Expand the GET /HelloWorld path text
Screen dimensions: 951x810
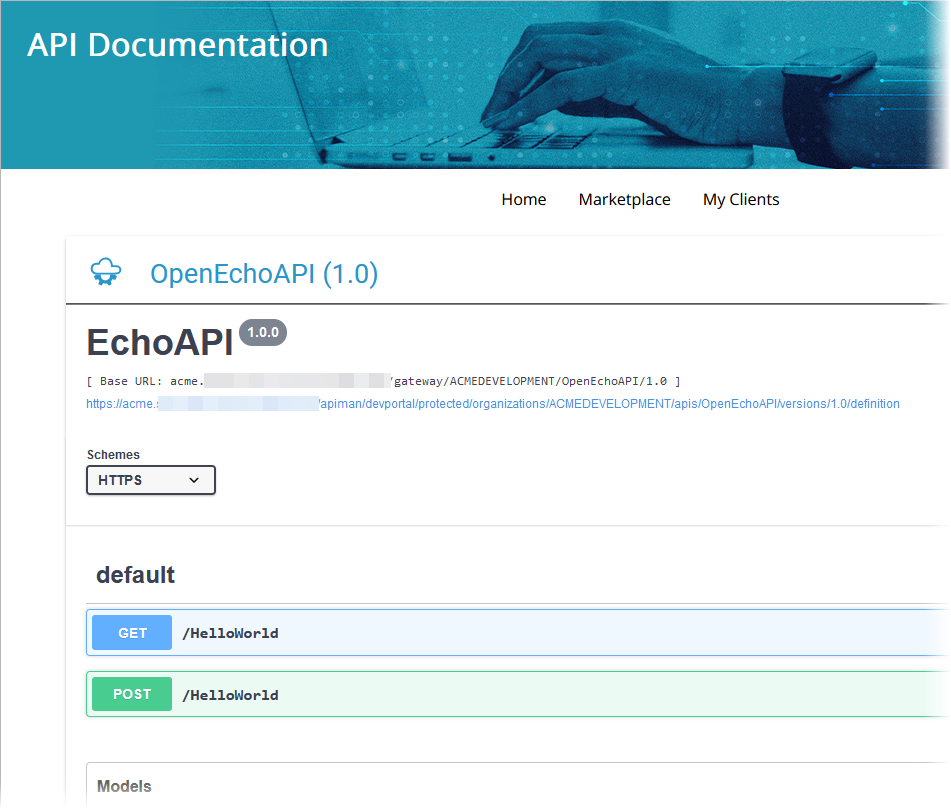coord(230,633)
